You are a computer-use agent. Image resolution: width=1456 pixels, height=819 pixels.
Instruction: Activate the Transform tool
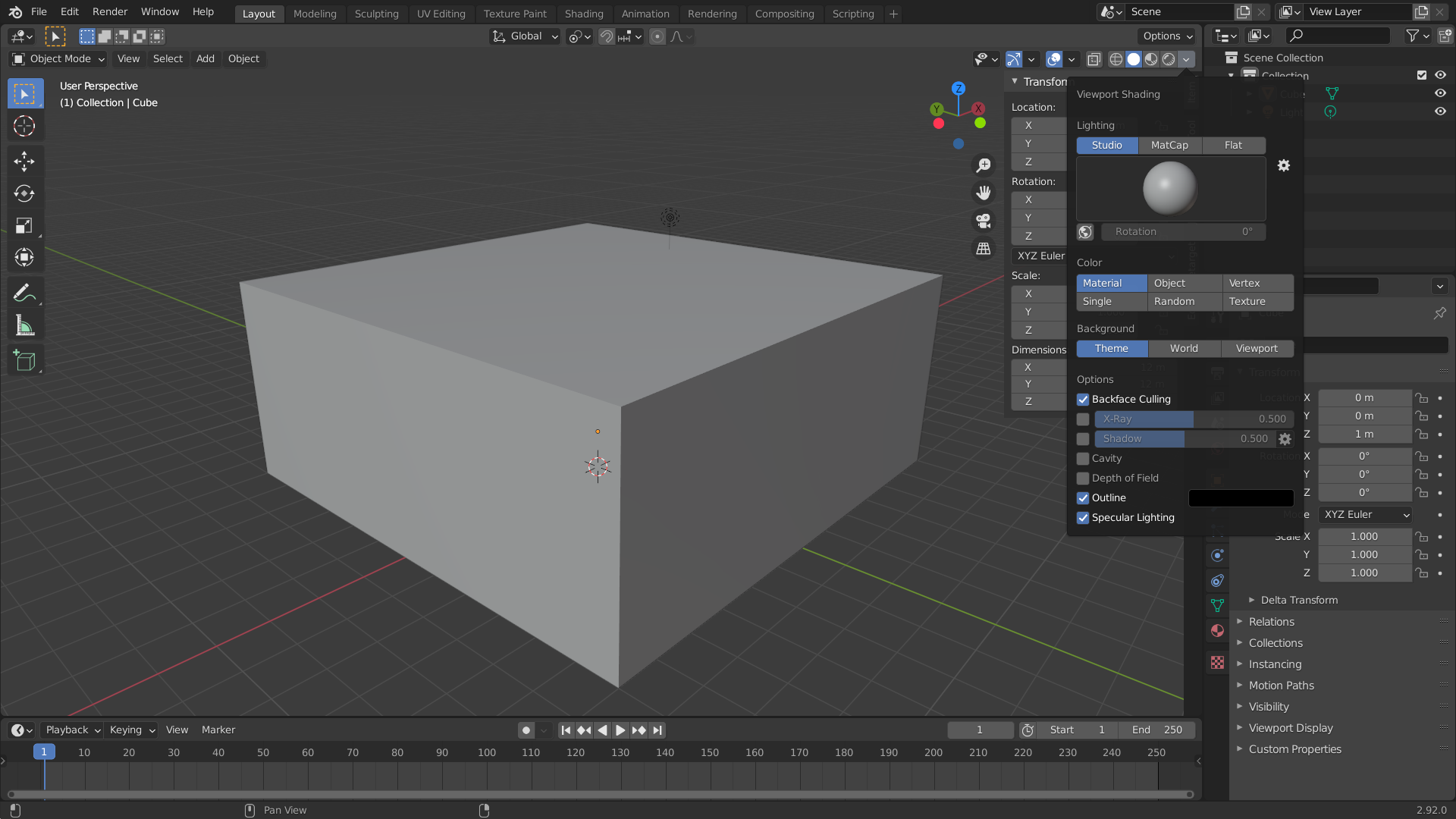pos(24,258)
